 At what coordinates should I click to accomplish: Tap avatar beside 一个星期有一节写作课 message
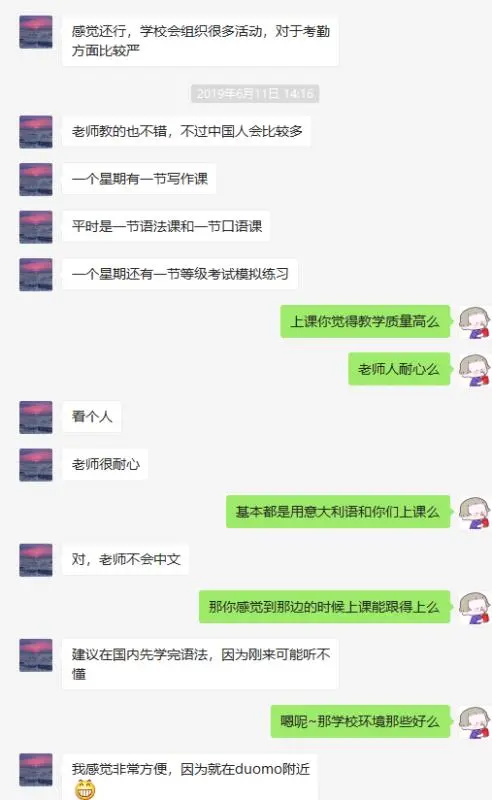point(36,179)
